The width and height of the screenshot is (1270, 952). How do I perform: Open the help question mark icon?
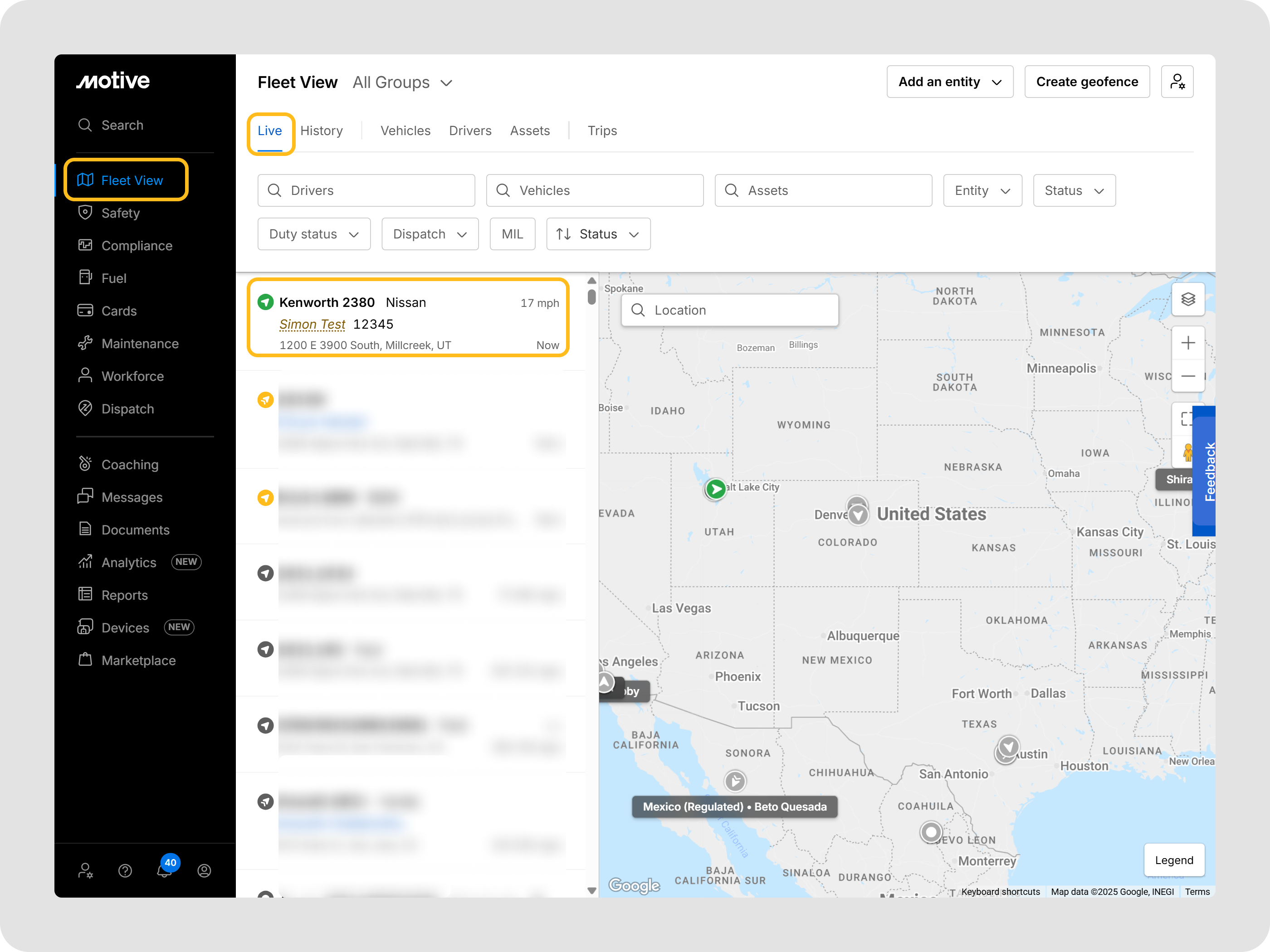point(125,870)
